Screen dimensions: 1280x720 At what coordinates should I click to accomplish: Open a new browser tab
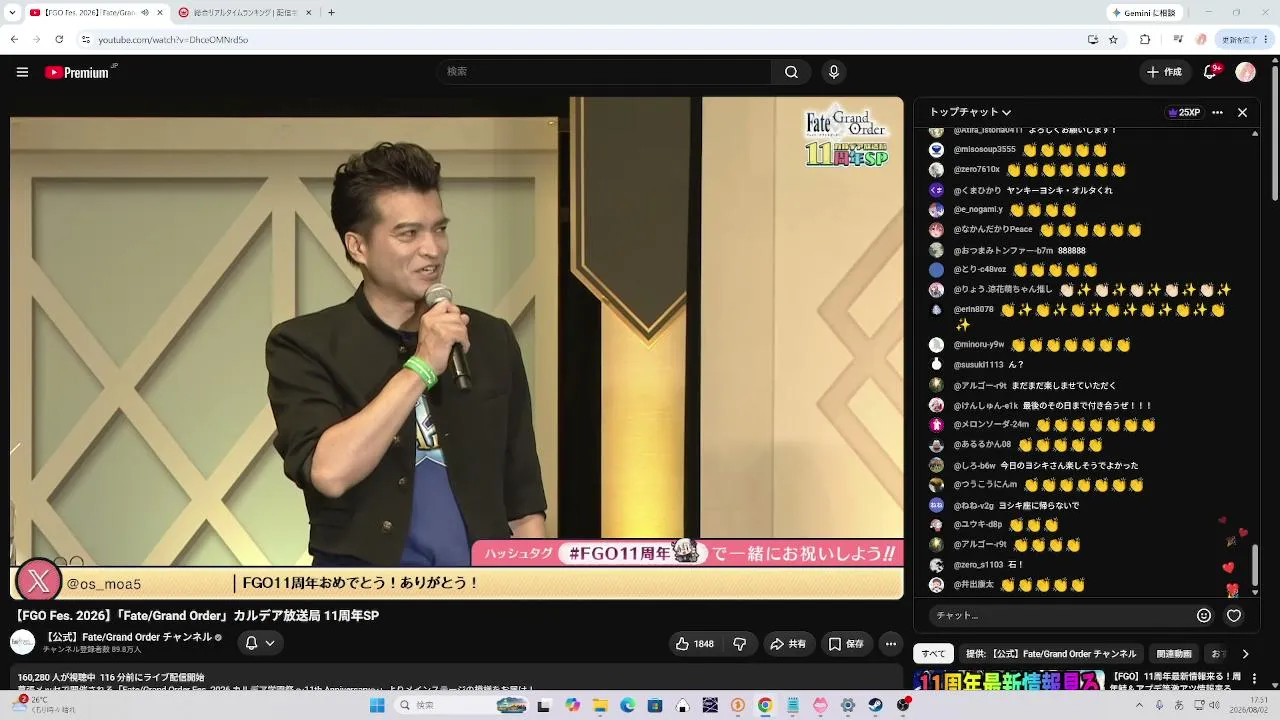click(331, 13)
